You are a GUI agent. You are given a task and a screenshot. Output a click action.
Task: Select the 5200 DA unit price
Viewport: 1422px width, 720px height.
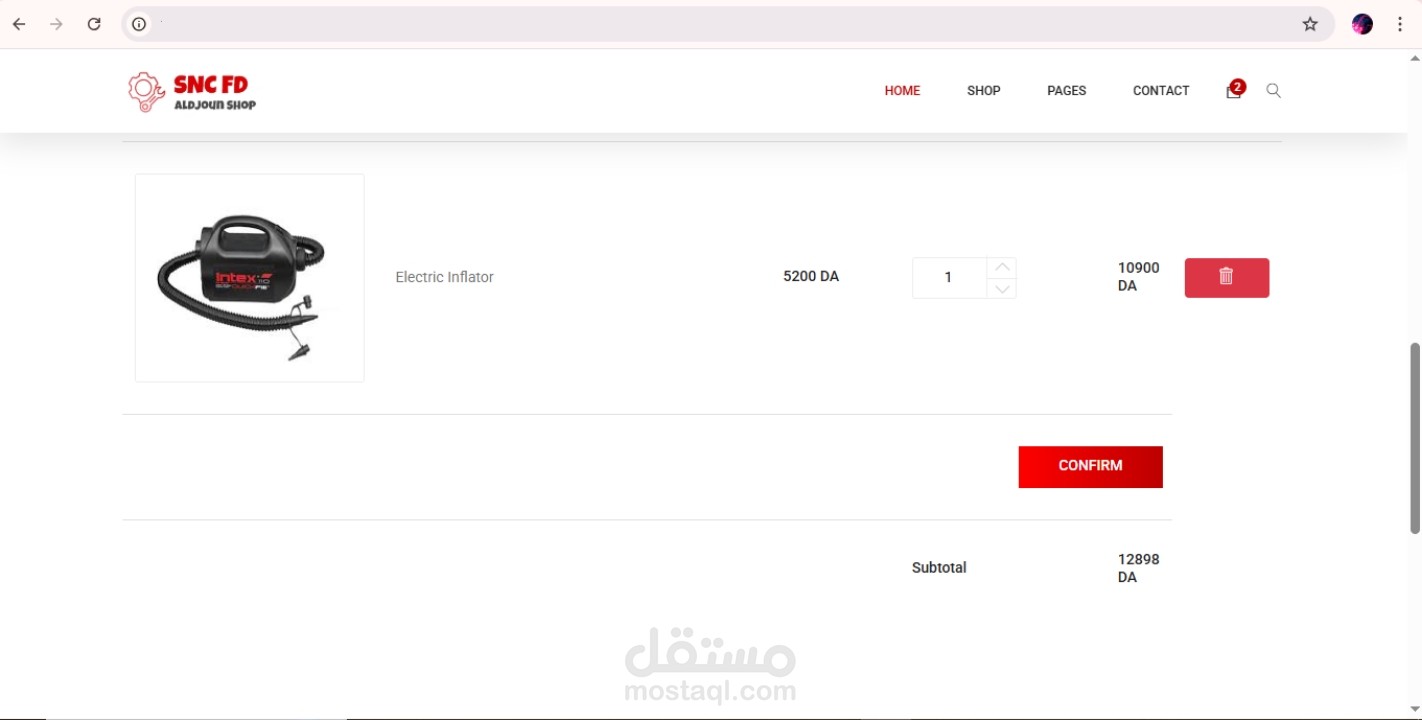tap(811, 276)
